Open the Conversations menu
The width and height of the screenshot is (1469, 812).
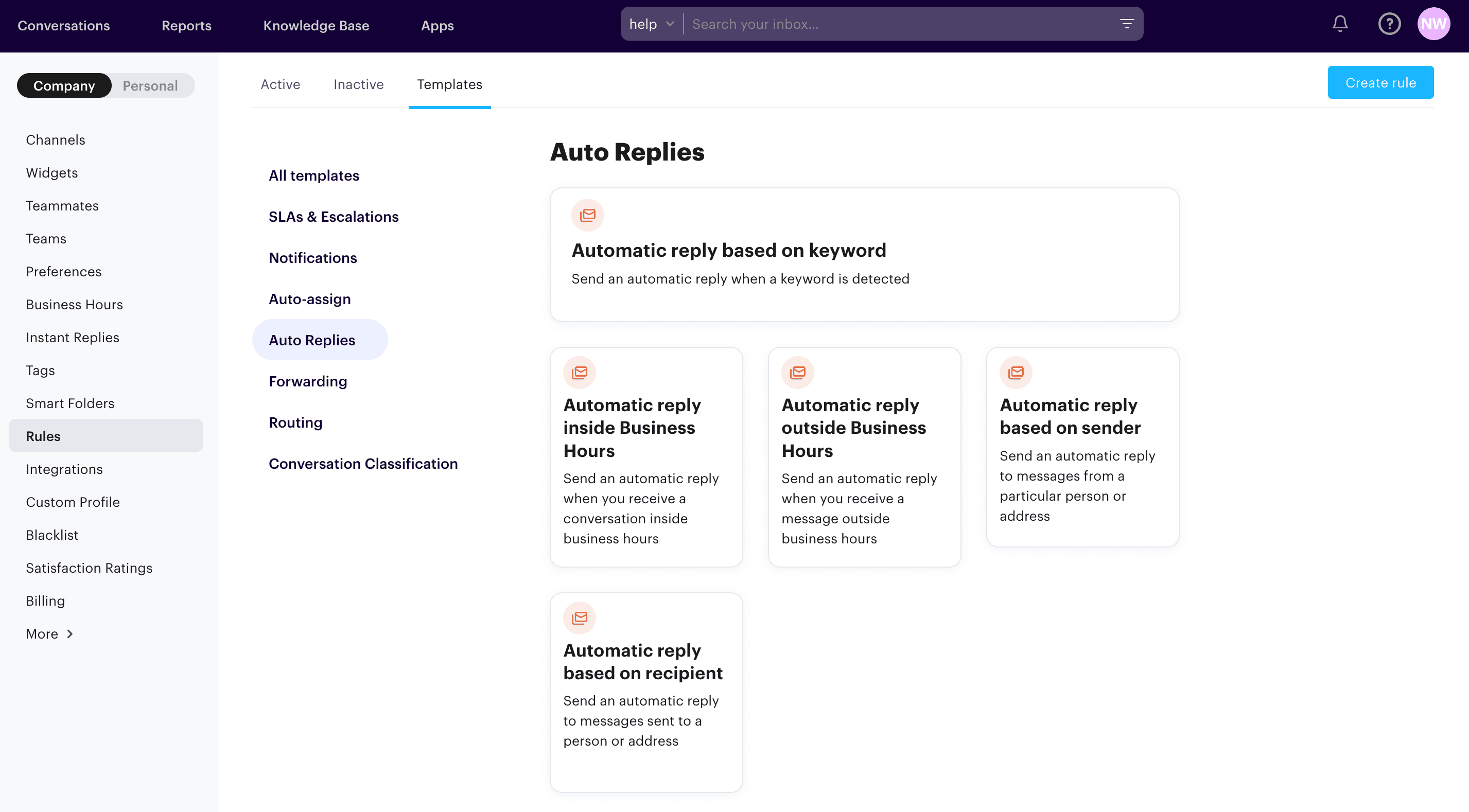pyautogui.click(x=63, y=26)
